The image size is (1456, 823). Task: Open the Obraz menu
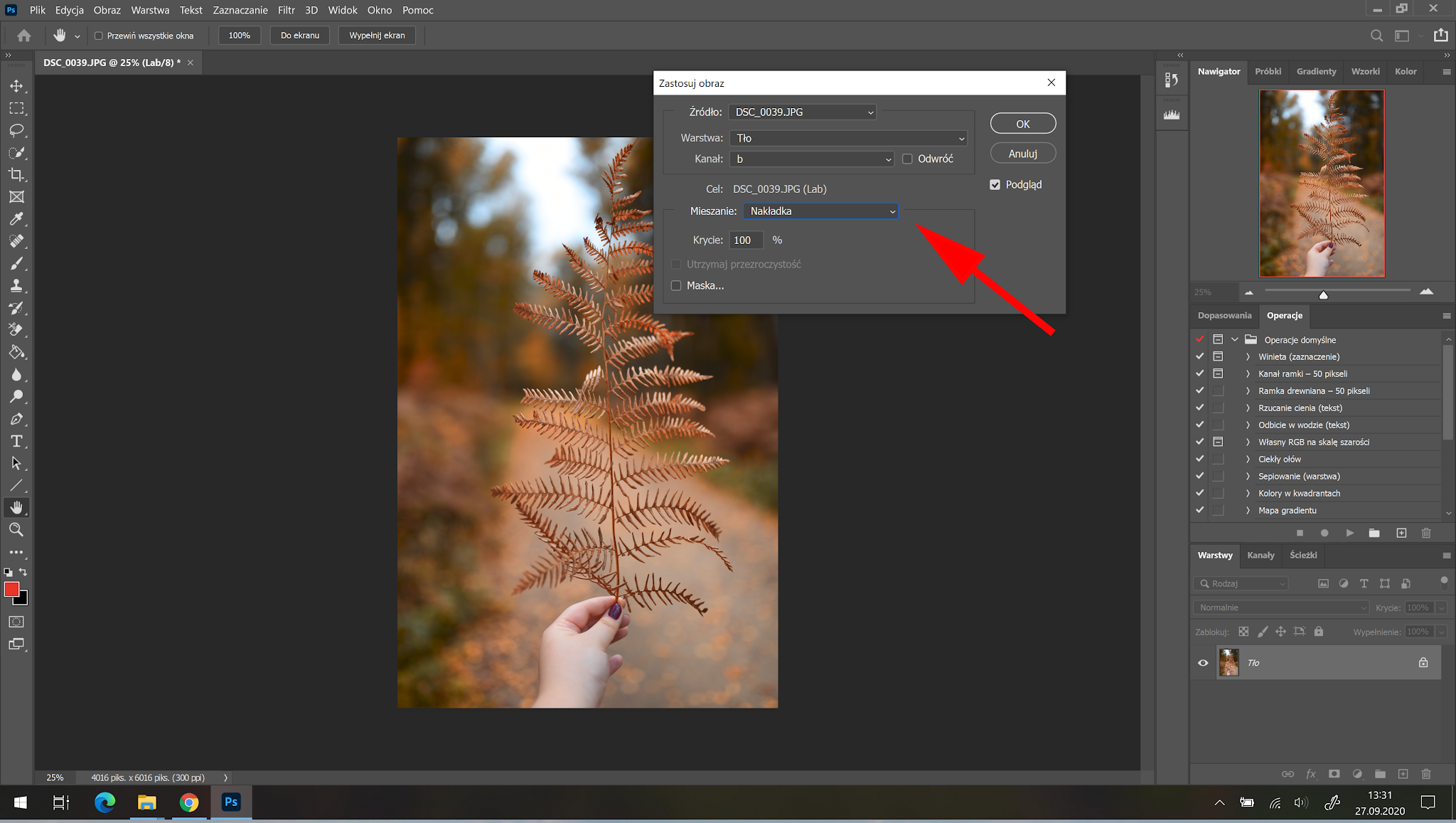pyautogui.click(x=107, y=10)
